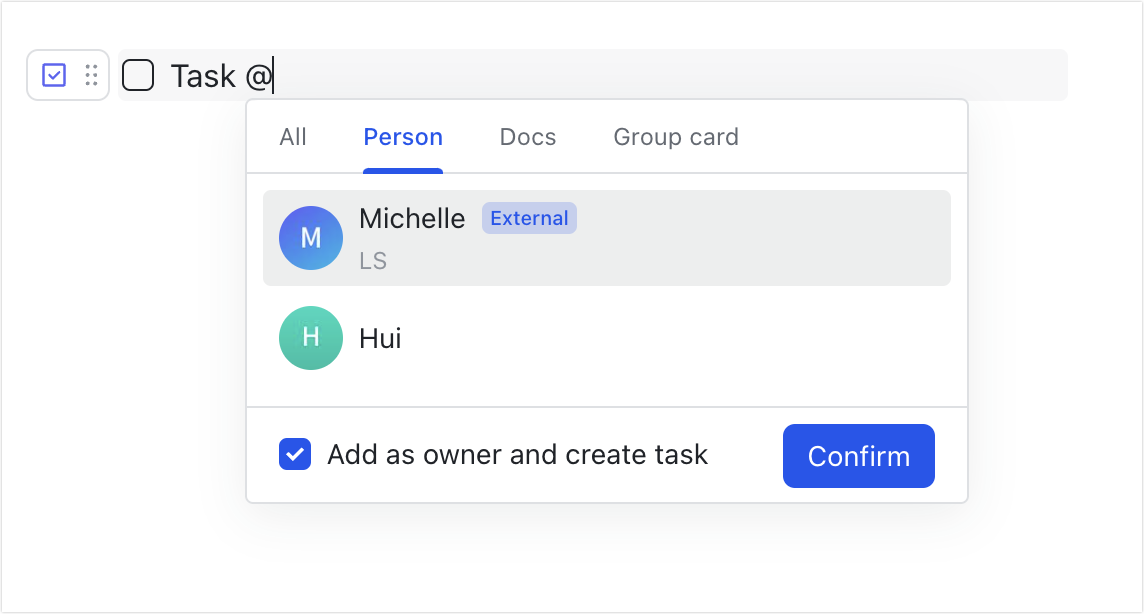
Task: Select the Group card tab
Action: click(x=675, y=137)
